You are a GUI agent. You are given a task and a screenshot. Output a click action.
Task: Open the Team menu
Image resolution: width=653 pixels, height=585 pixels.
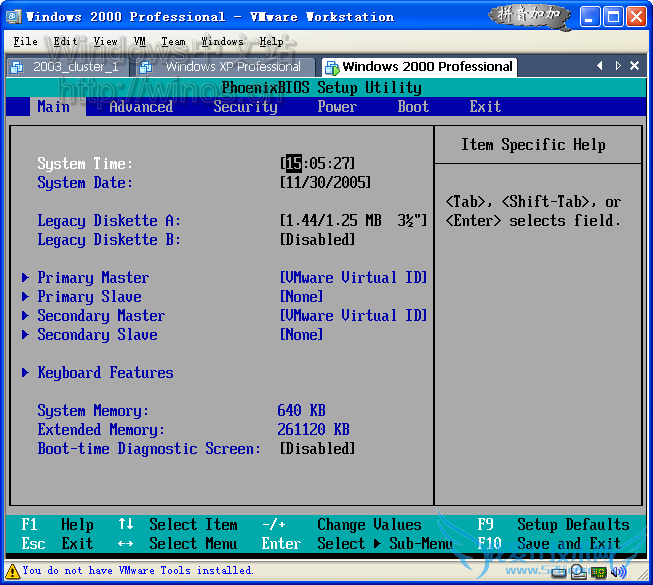pos(173,41)
